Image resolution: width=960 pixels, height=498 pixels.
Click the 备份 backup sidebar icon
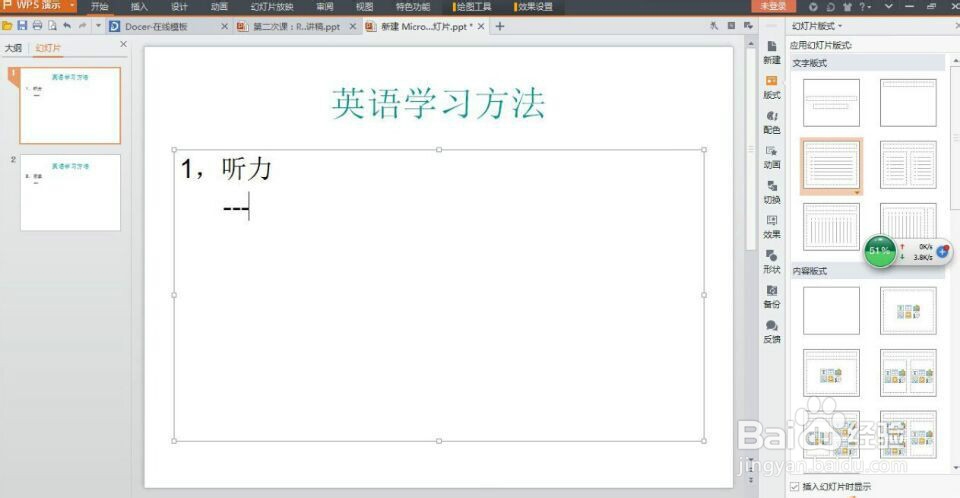point(771,296)
